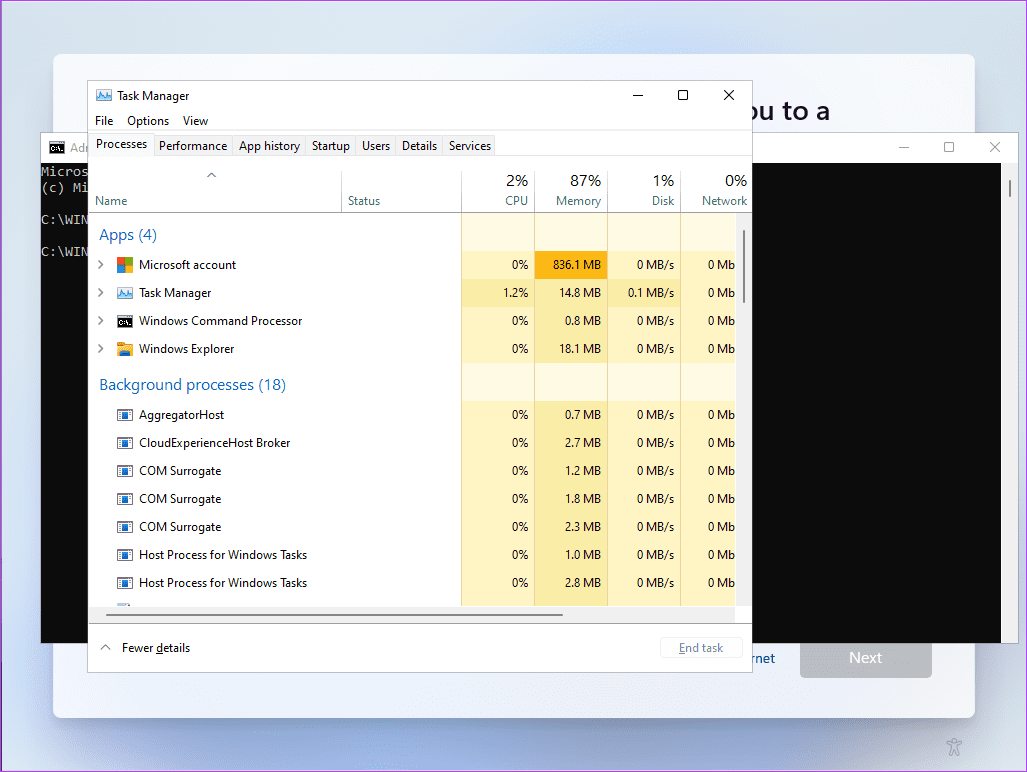Click the vertical scrollbar in process list
Image resolution: width=1027 pixels, height=772 pixels.
[x=743, y=267]
